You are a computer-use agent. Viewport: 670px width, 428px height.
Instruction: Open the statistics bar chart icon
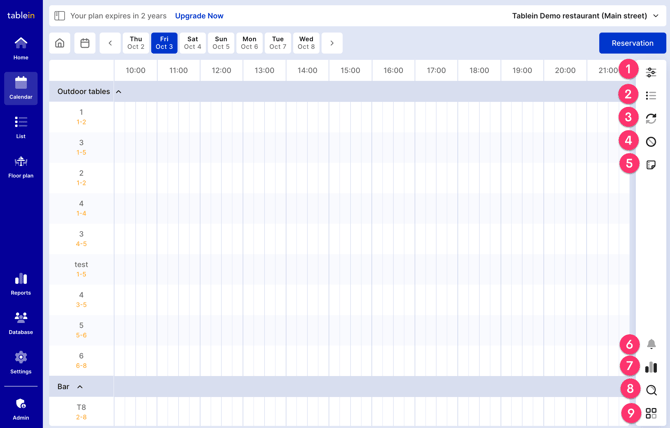pos(651,367)
